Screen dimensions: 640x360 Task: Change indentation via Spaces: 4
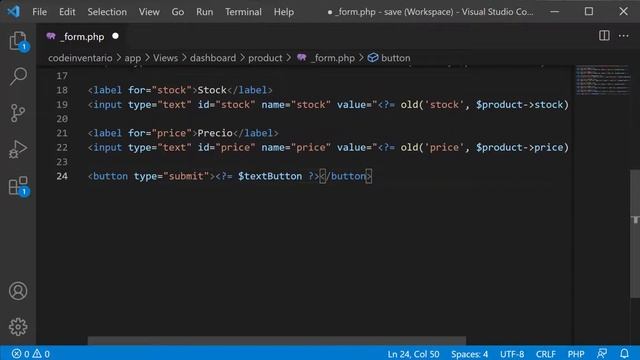coord(469,353)
